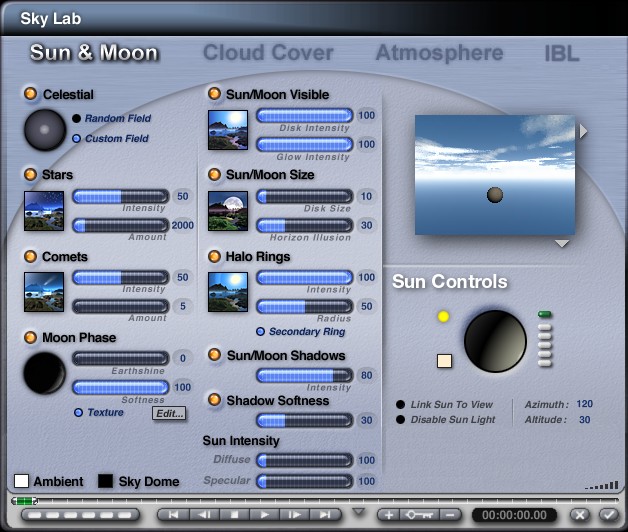628x532 pixels.
Task: Click the Sun/Moon Size preview icon
Action: click(x=228, y=211)
